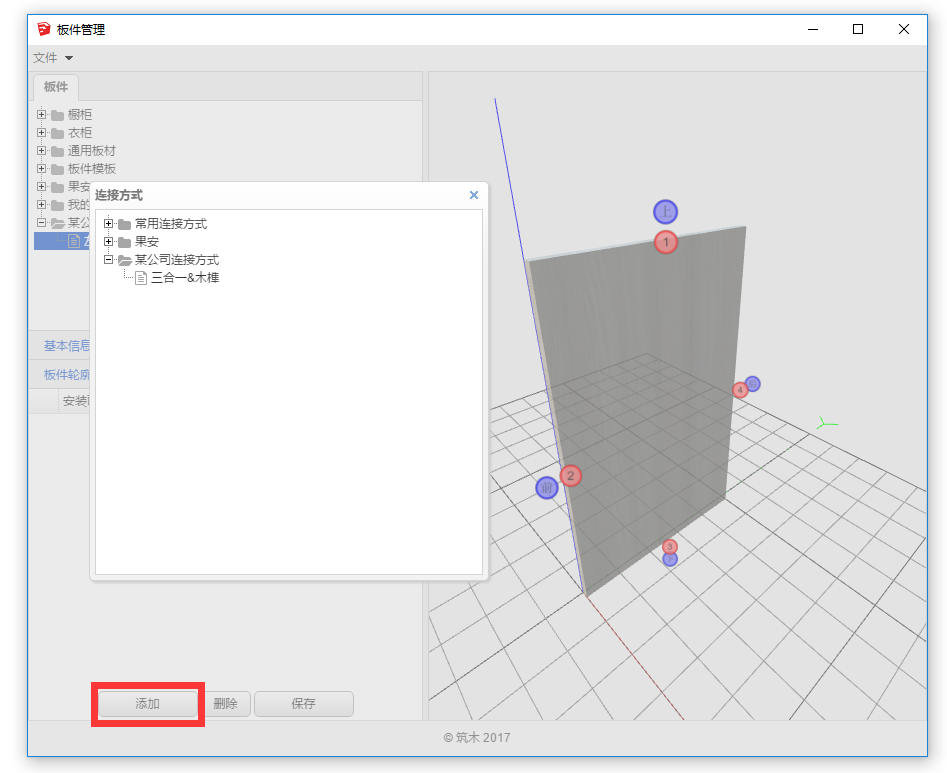Screen dimensions: 947x773
Task: Open the 文件 menu
Action: (53, 58)
